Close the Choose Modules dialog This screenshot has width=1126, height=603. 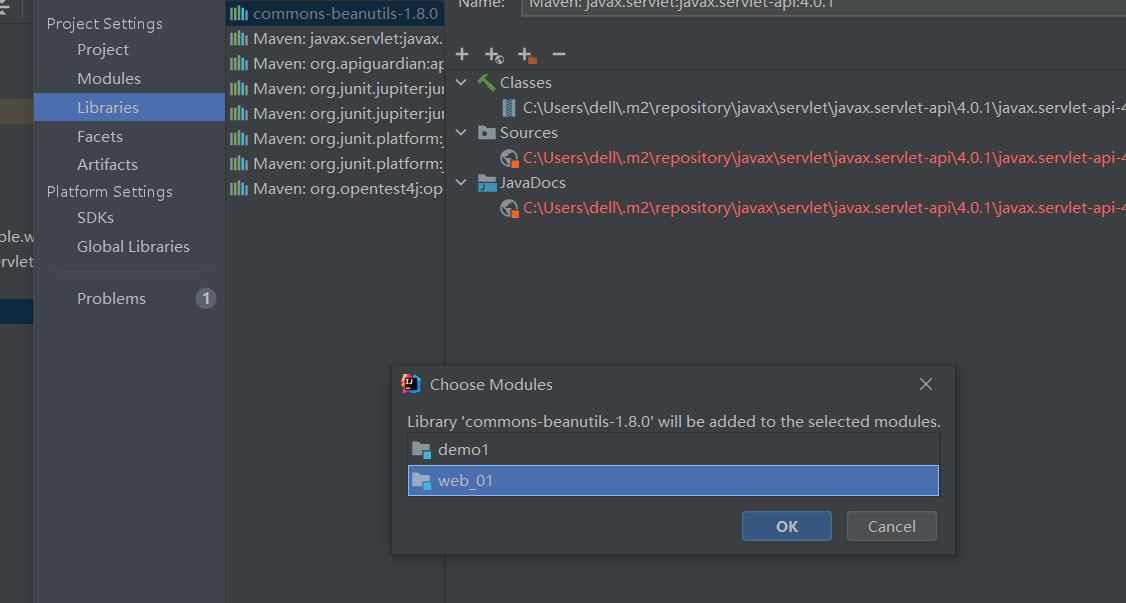tap(926, 384)
